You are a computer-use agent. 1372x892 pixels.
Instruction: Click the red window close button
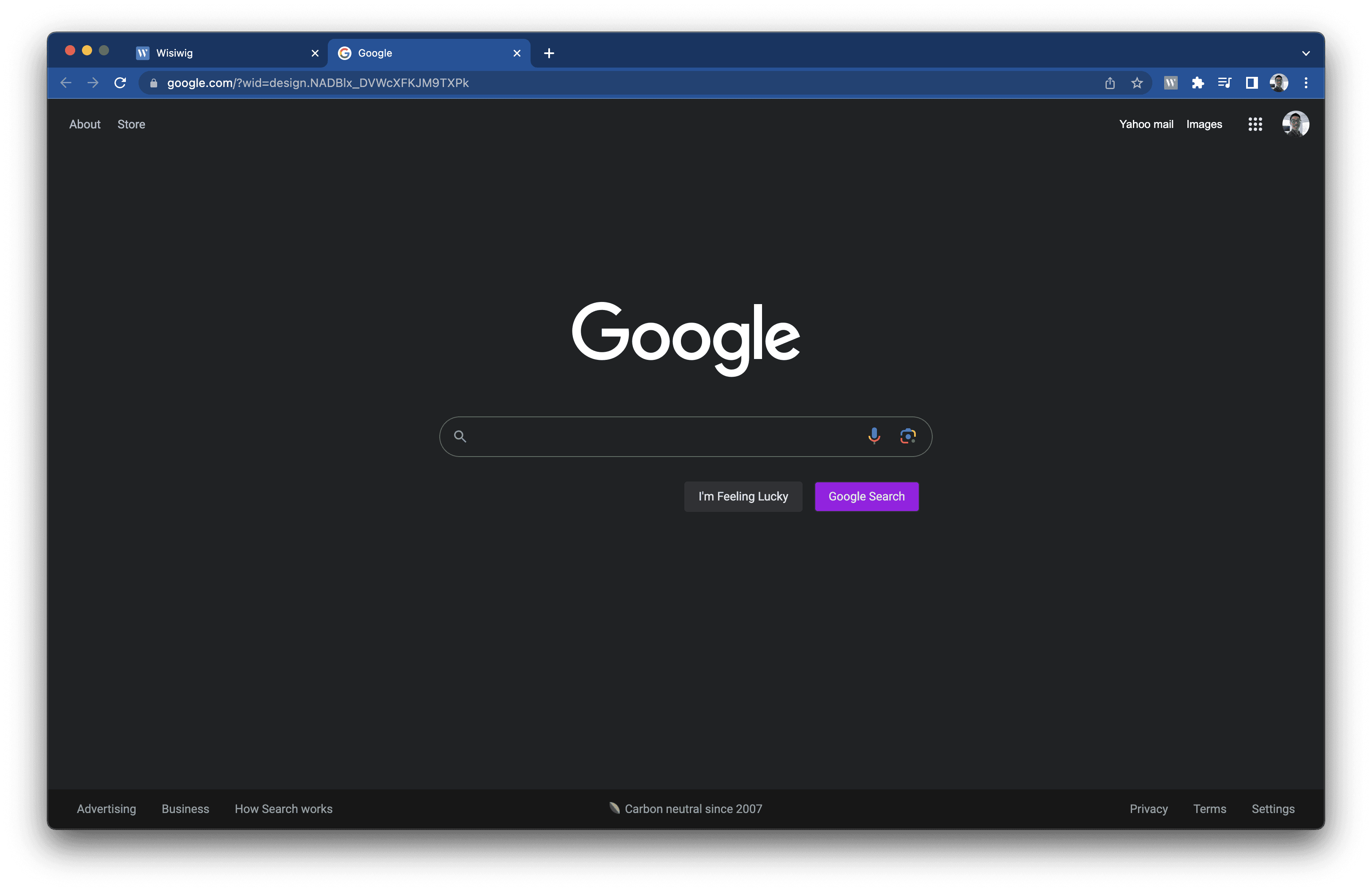[x=70, y=51]
